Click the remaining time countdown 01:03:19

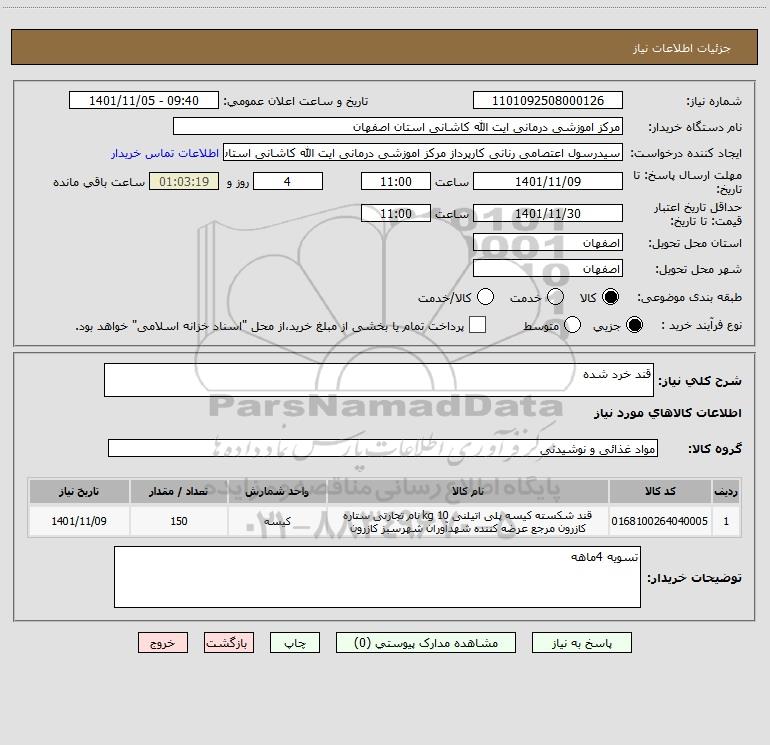pyautogui.click(x=184, y=181)
